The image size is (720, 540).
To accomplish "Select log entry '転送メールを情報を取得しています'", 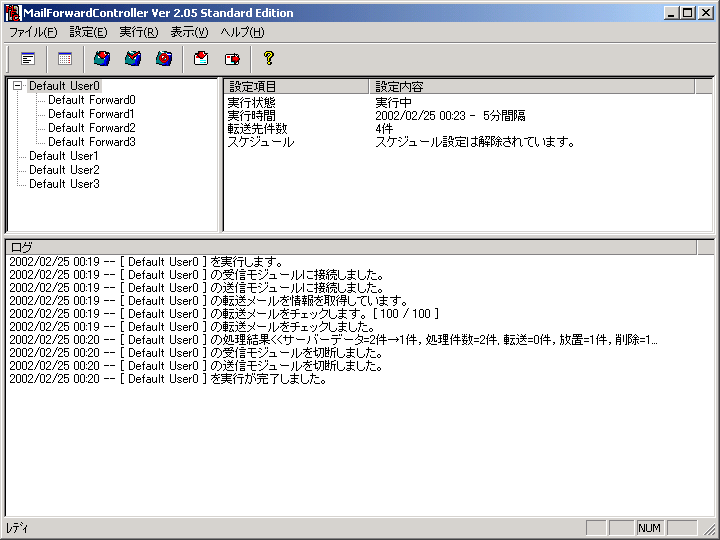I will point(208,301).
